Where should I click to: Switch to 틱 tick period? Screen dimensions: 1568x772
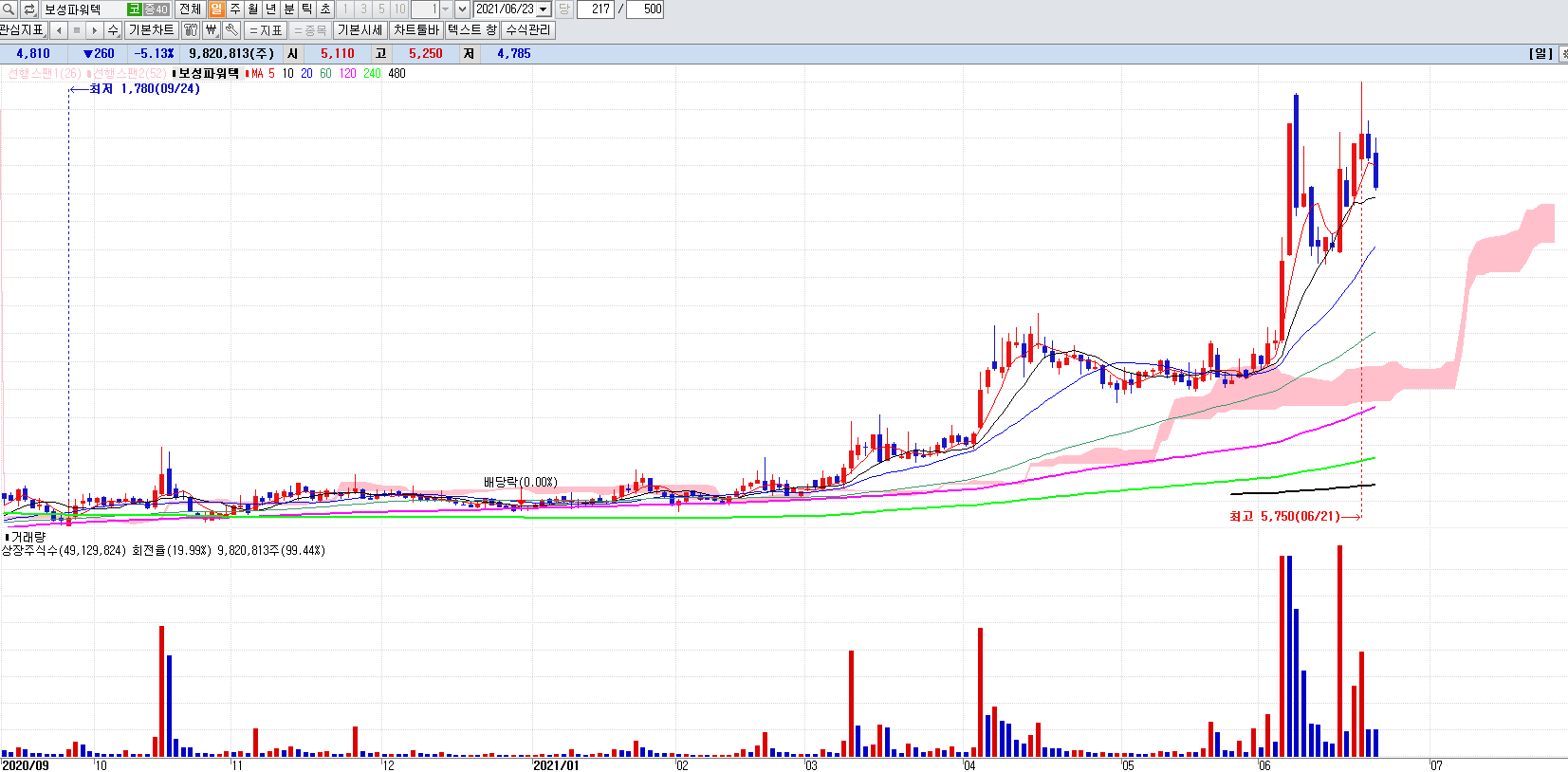click(306, 9)
